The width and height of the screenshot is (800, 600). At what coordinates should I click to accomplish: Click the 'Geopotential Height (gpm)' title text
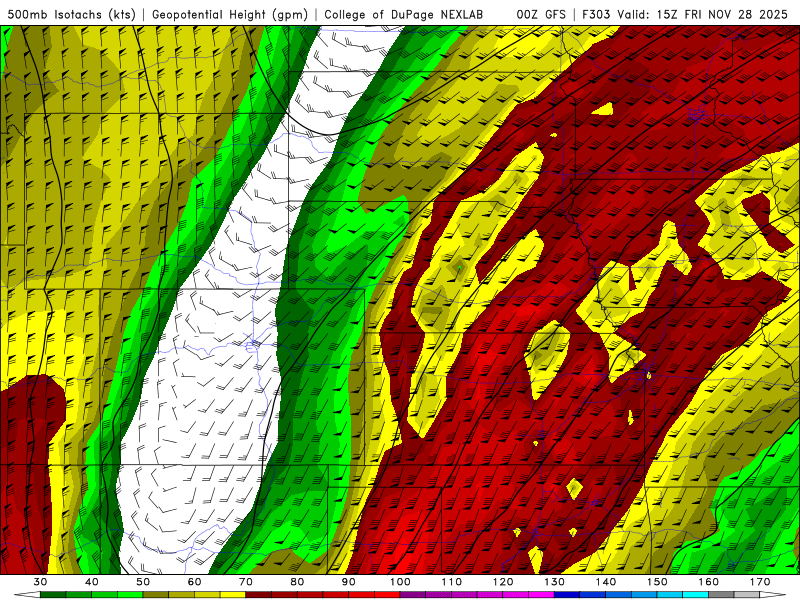tap(230, 14)
